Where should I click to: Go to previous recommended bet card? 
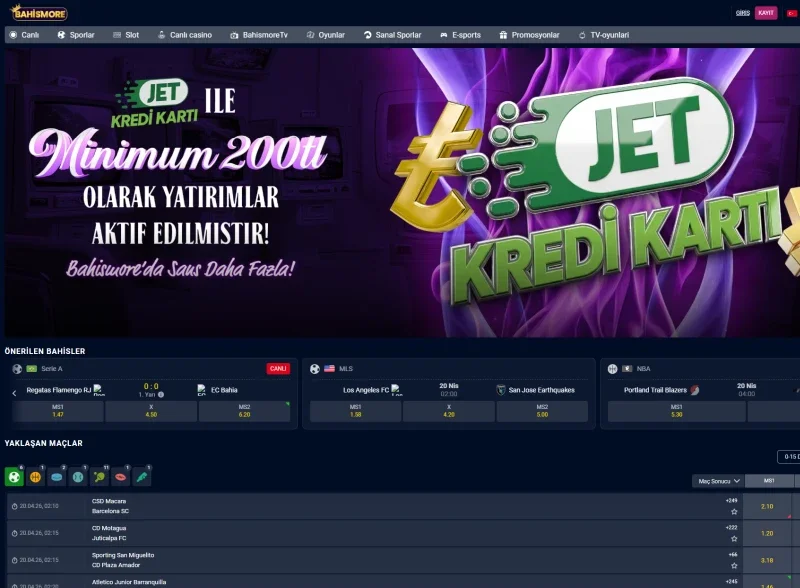14,393
